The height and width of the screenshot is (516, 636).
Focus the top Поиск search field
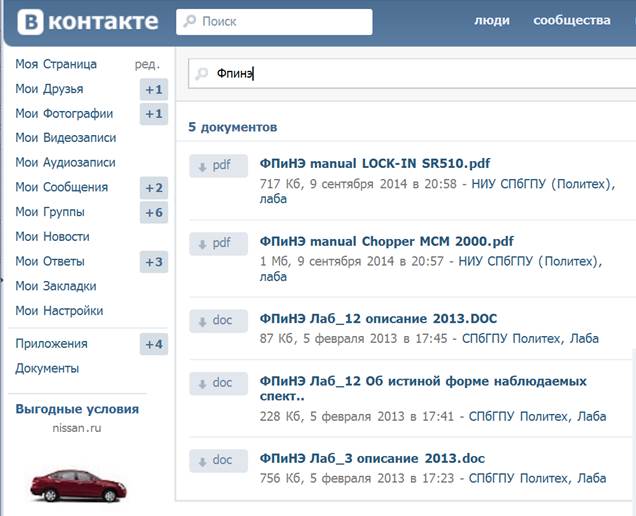[x=274, y=22]
